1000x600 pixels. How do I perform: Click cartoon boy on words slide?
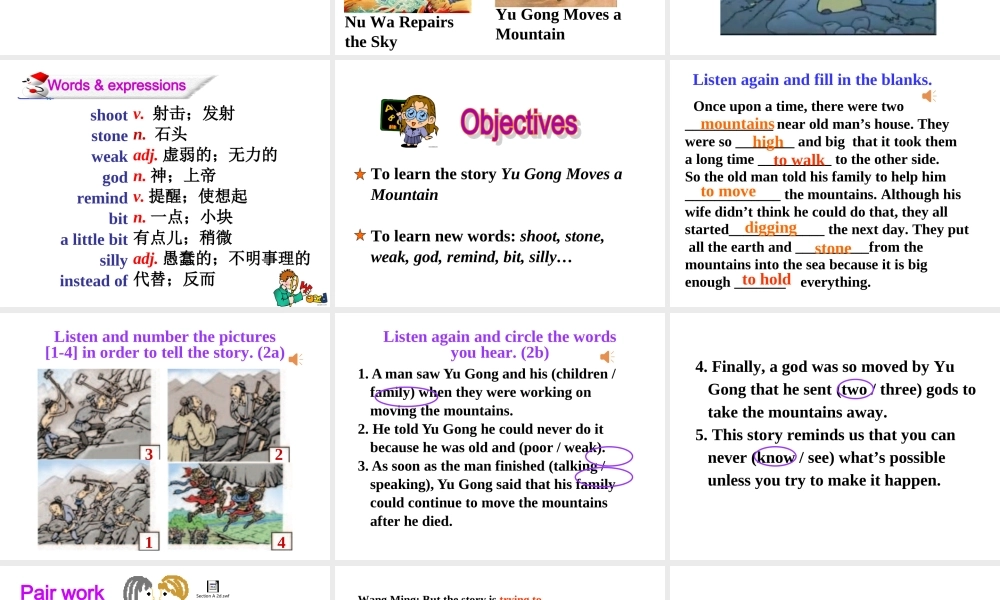coord(300,288)
